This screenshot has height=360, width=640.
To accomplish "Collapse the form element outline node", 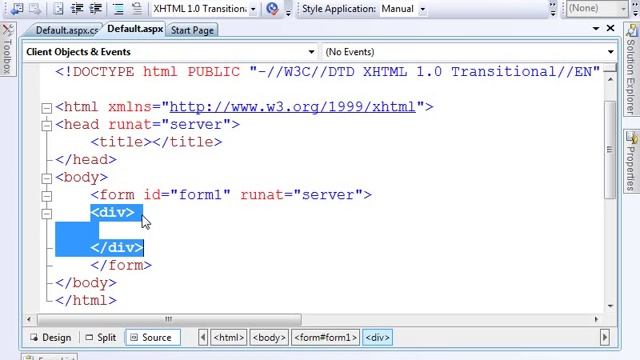I will (x=47, y=196).
